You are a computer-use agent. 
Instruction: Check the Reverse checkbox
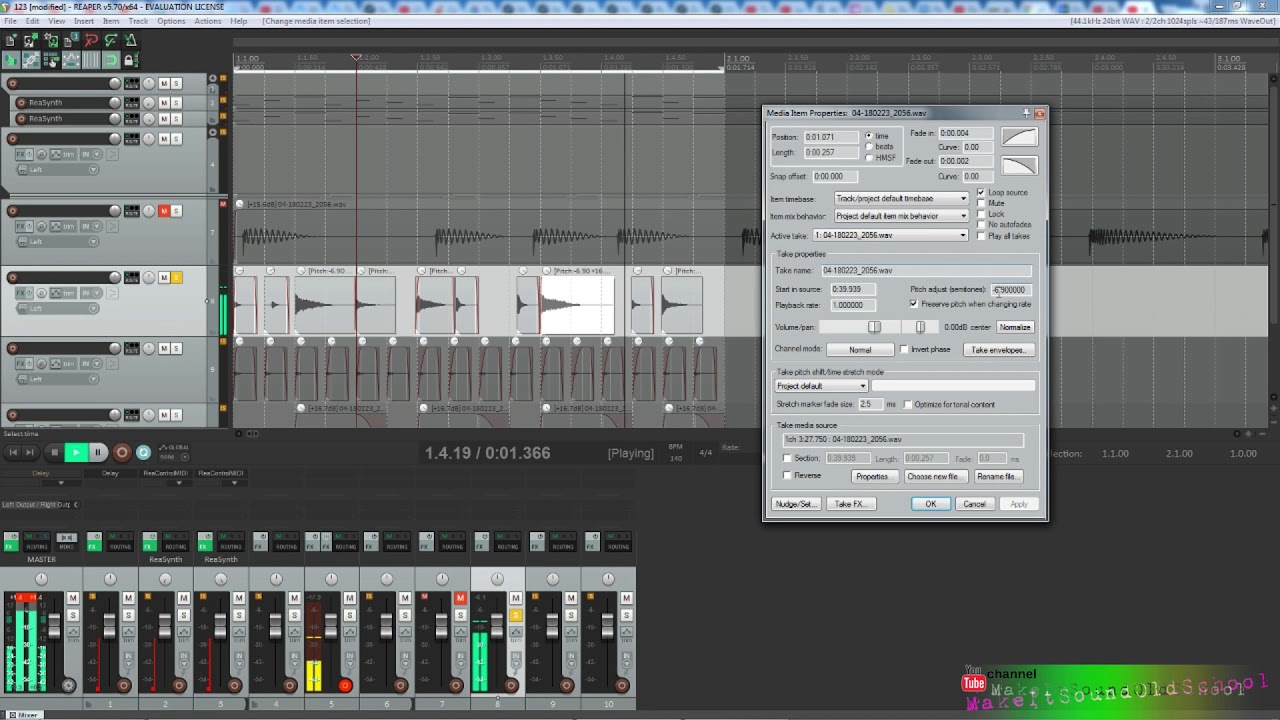coord(787,475)
